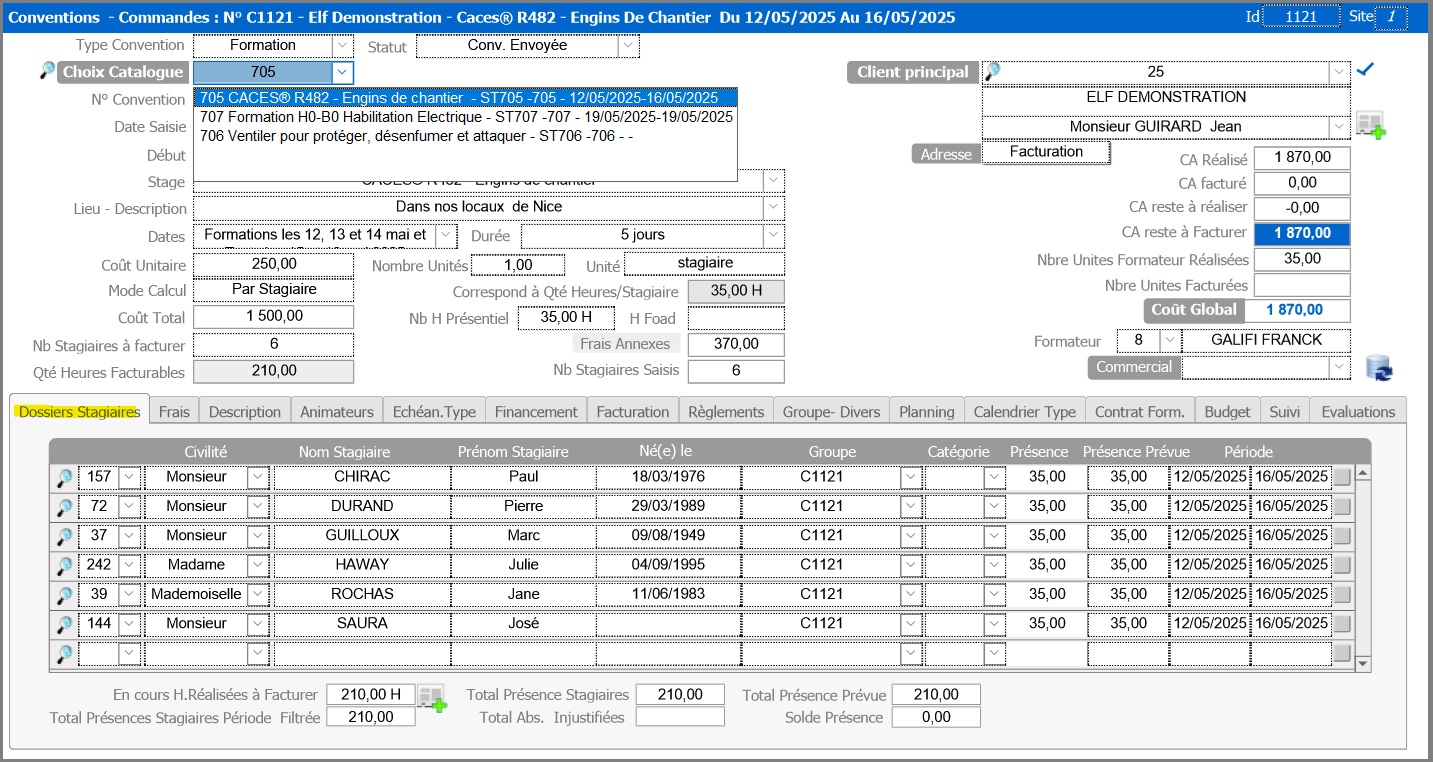This screenshot has height=762, width=1433.
Task: Open the Evaluations tab
Action: [x=1358, y=411]
